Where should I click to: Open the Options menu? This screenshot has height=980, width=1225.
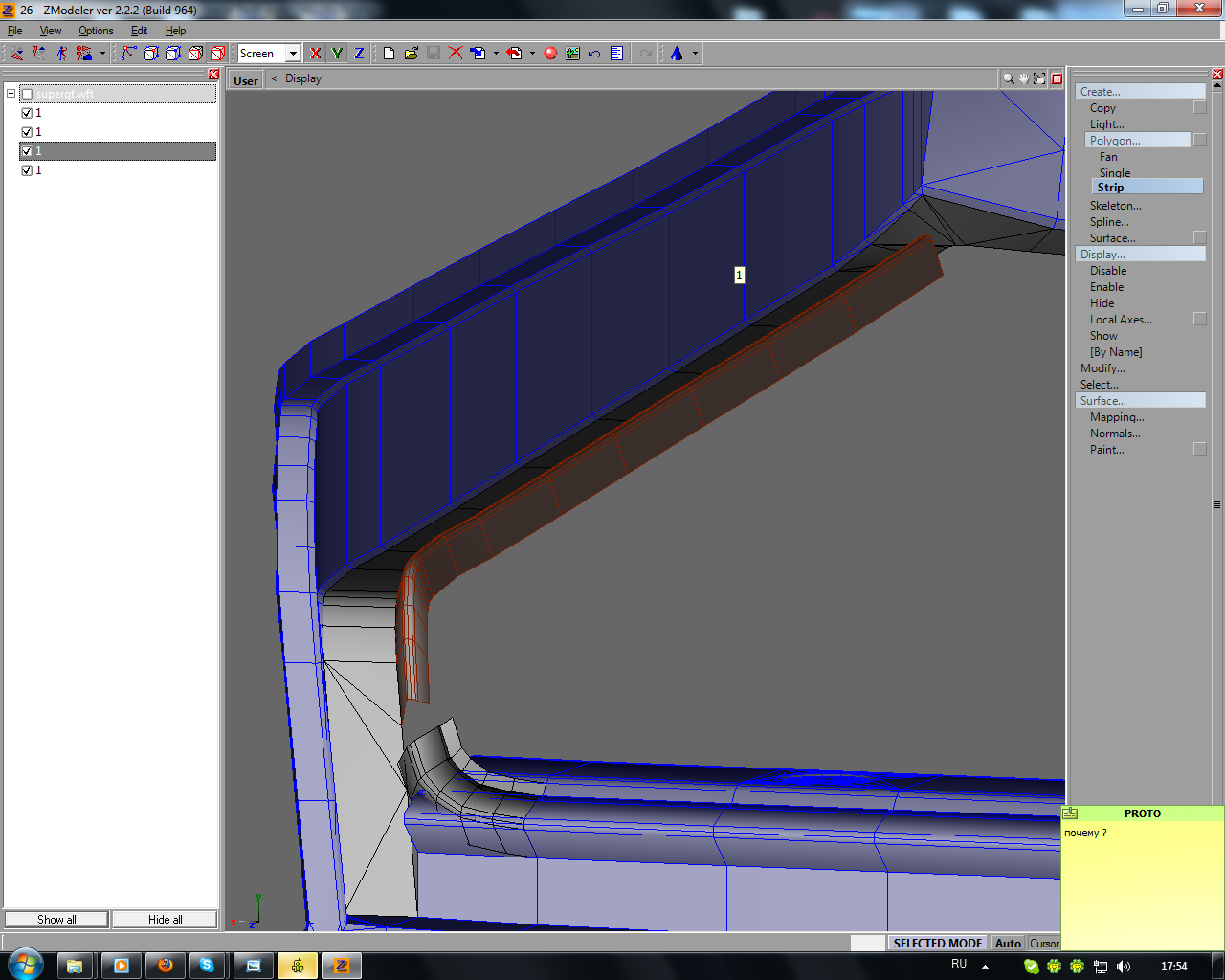coord(96,31)
